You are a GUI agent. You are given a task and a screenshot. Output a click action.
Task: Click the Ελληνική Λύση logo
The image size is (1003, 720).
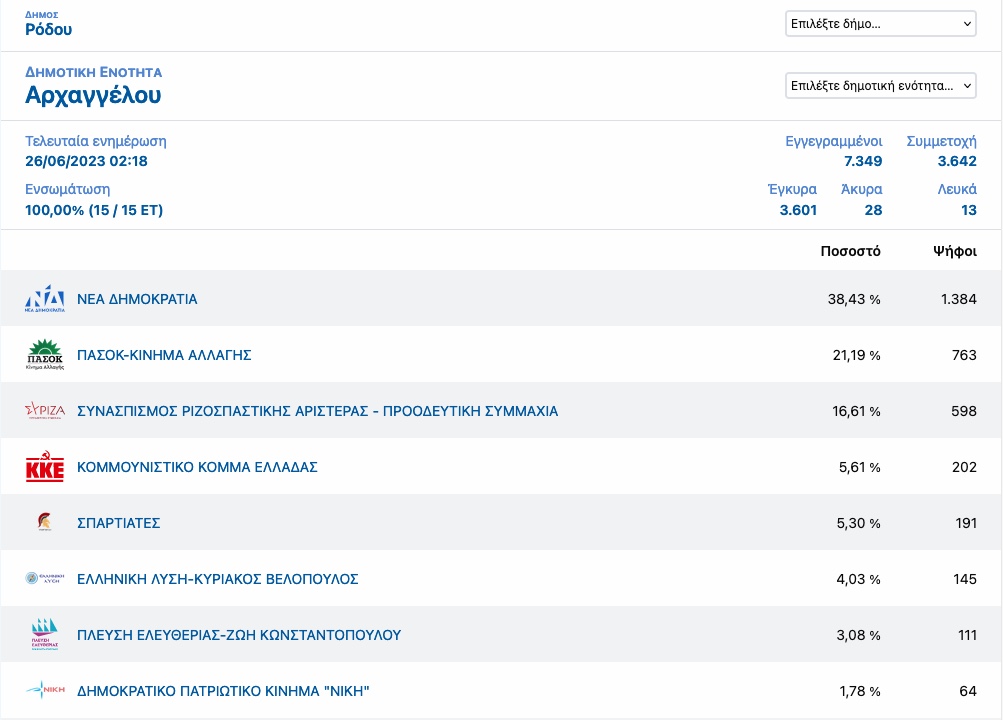coord(45,579)
